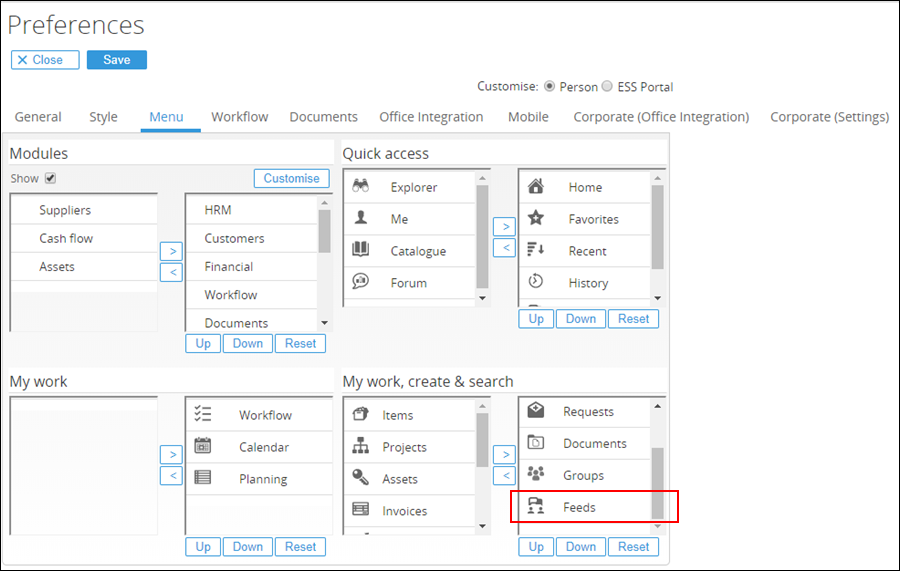This screenshot has height=571, width=900.
Task: Click the Modules list scroll-down arrow
Action: [324, 323]
